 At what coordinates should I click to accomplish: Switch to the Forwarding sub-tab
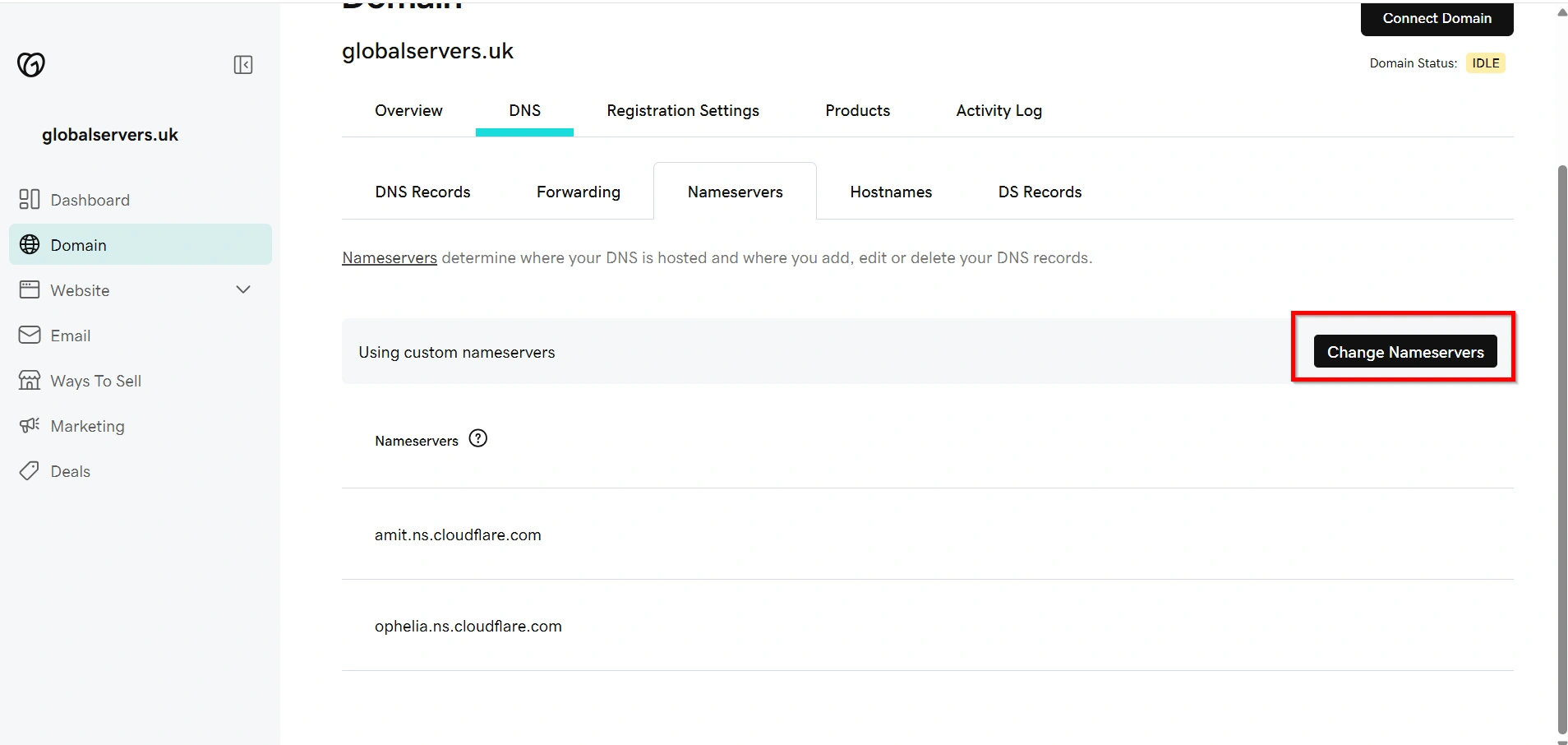[579, 192]
